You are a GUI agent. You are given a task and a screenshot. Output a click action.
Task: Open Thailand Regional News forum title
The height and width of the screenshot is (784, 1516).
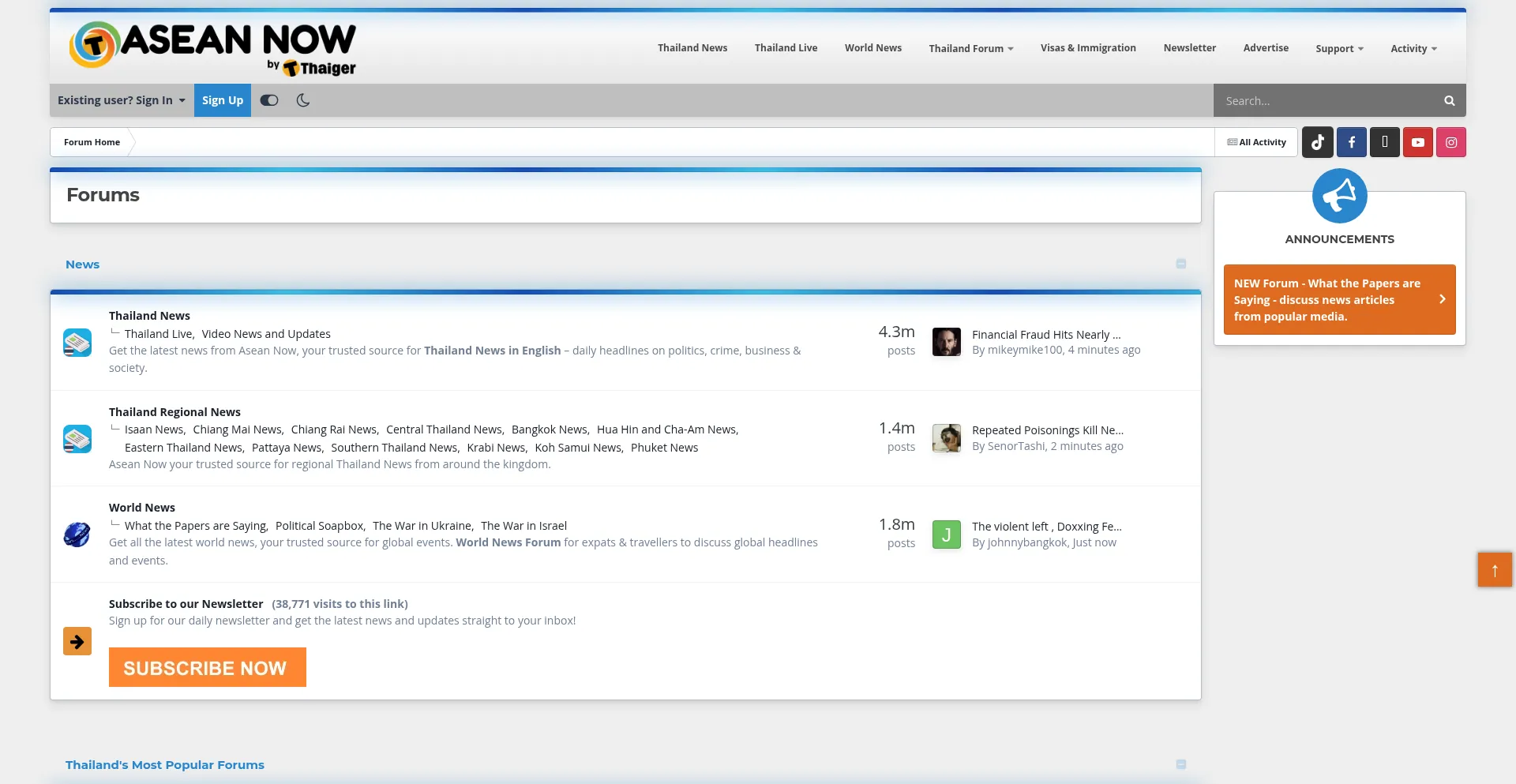click(174, 412)
